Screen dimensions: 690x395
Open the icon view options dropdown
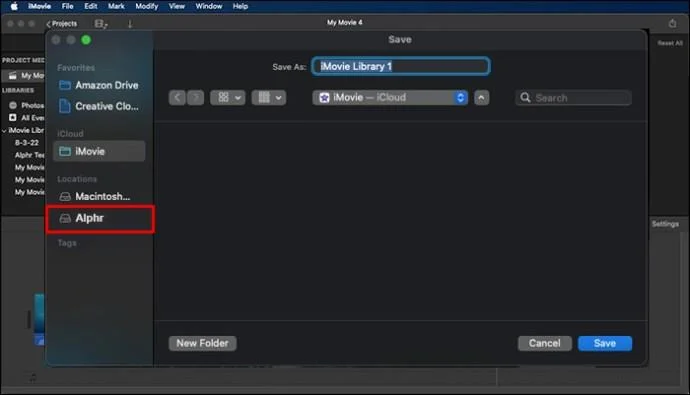coord(228,98)
